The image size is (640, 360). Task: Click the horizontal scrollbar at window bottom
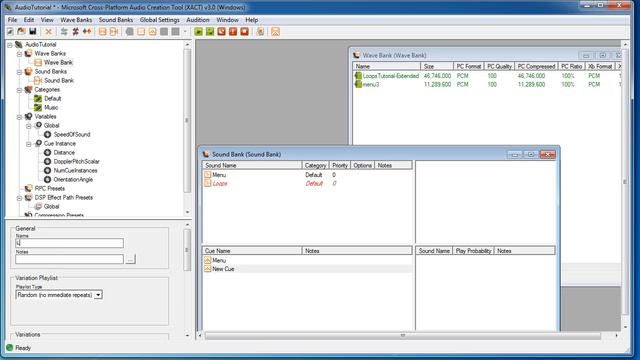402,336
